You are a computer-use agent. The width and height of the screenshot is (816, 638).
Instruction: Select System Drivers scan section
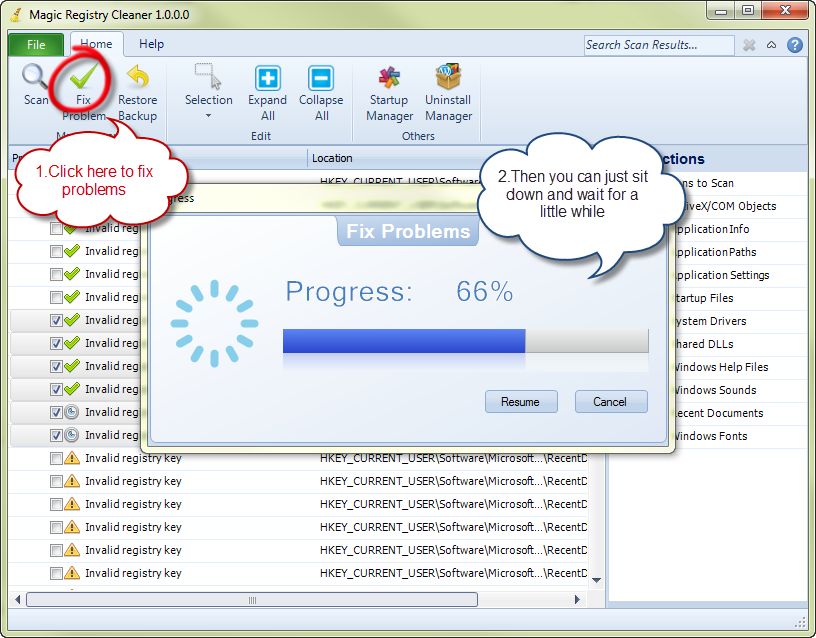710,321
